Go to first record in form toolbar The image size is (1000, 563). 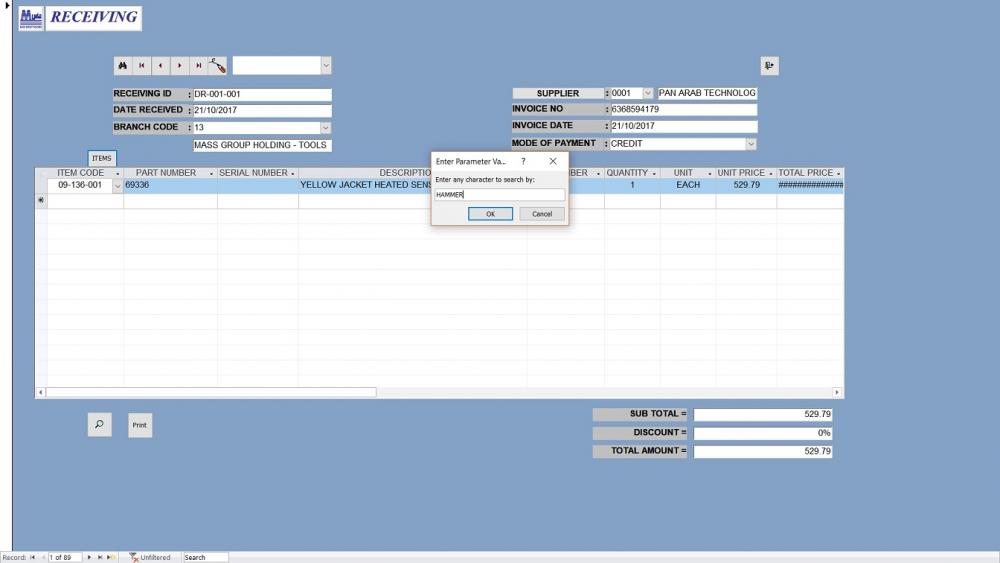tap(142, 66)
